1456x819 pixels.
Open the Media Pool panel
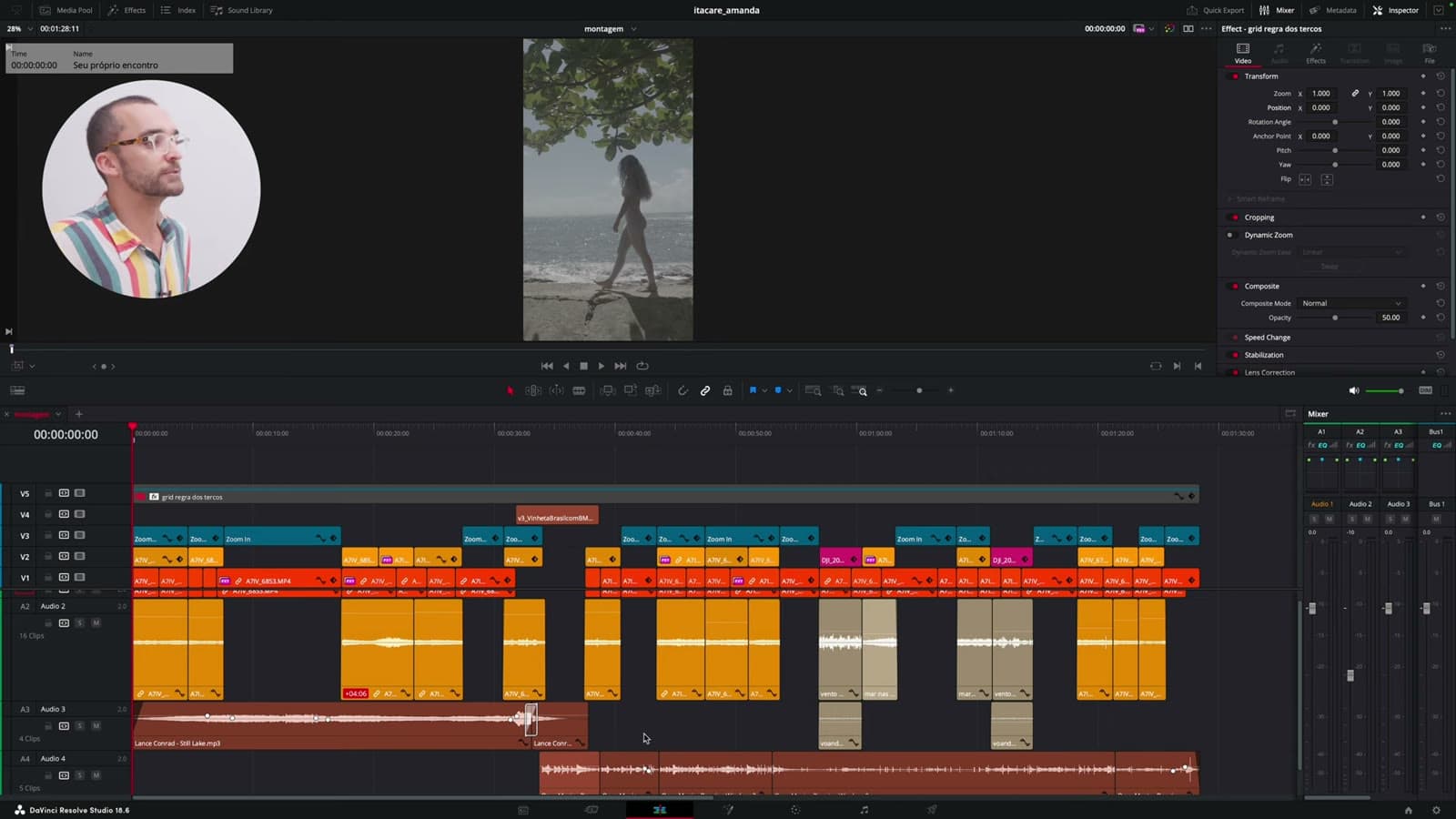pyautogui.click(x=66, y=10)
